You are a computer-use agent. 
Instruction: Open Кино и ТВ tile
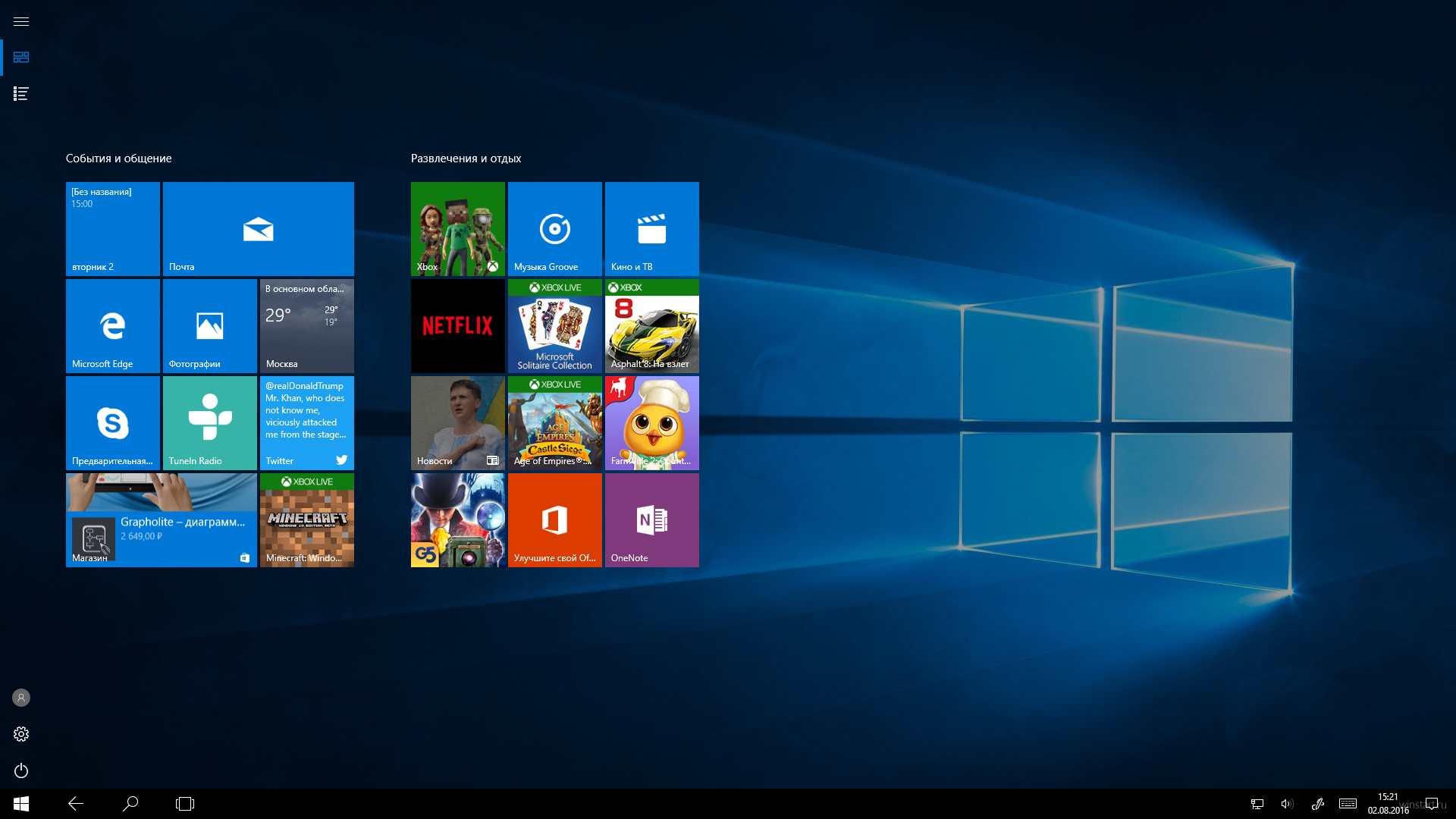click(x=652, y=229)
